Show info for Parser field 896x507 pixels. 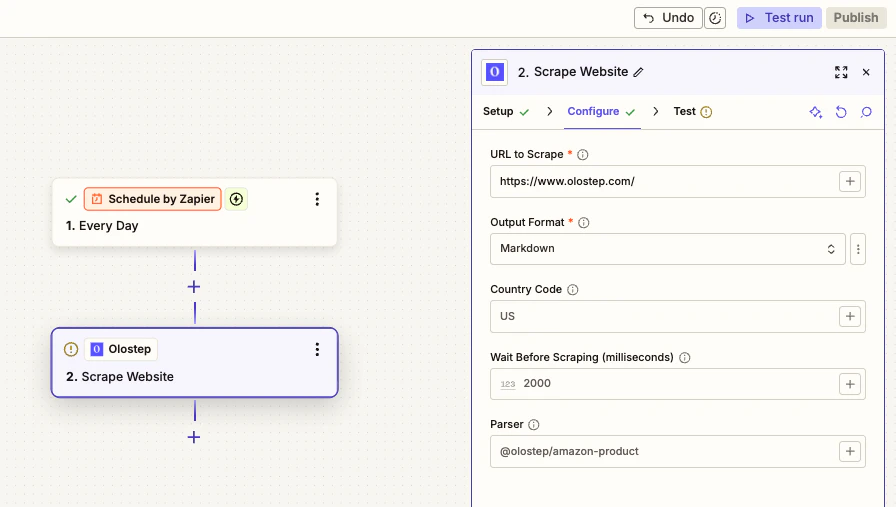(x=533, y=425)
